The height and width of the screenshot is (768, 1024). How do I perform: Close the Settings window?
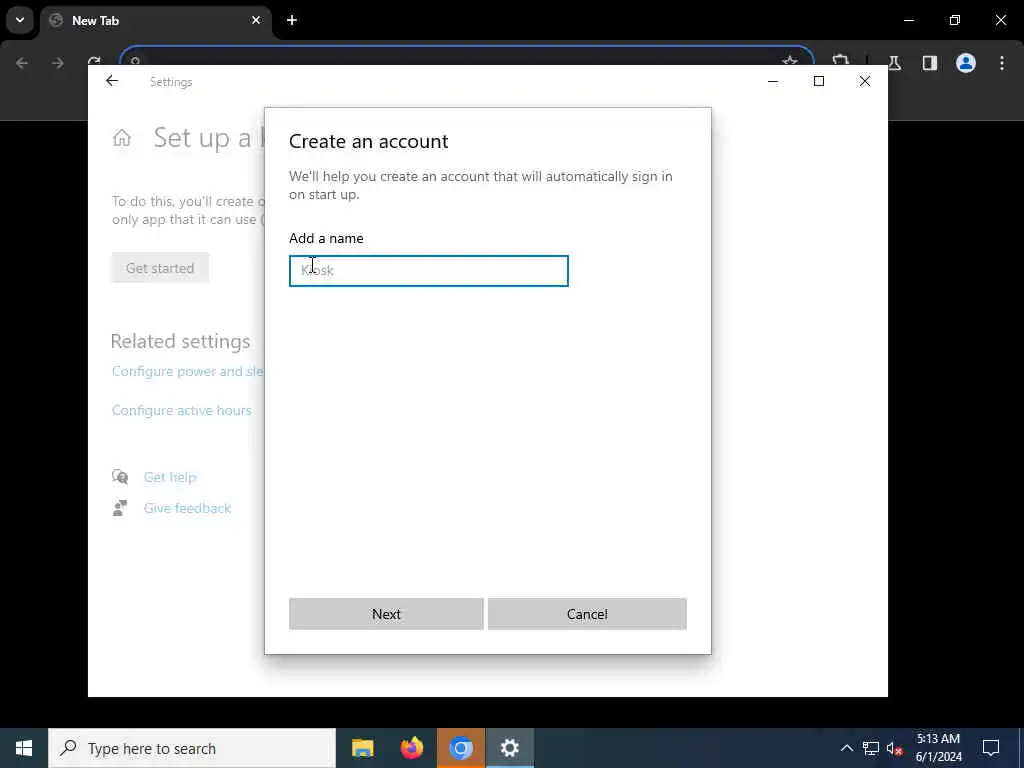(x=865, y=81)
